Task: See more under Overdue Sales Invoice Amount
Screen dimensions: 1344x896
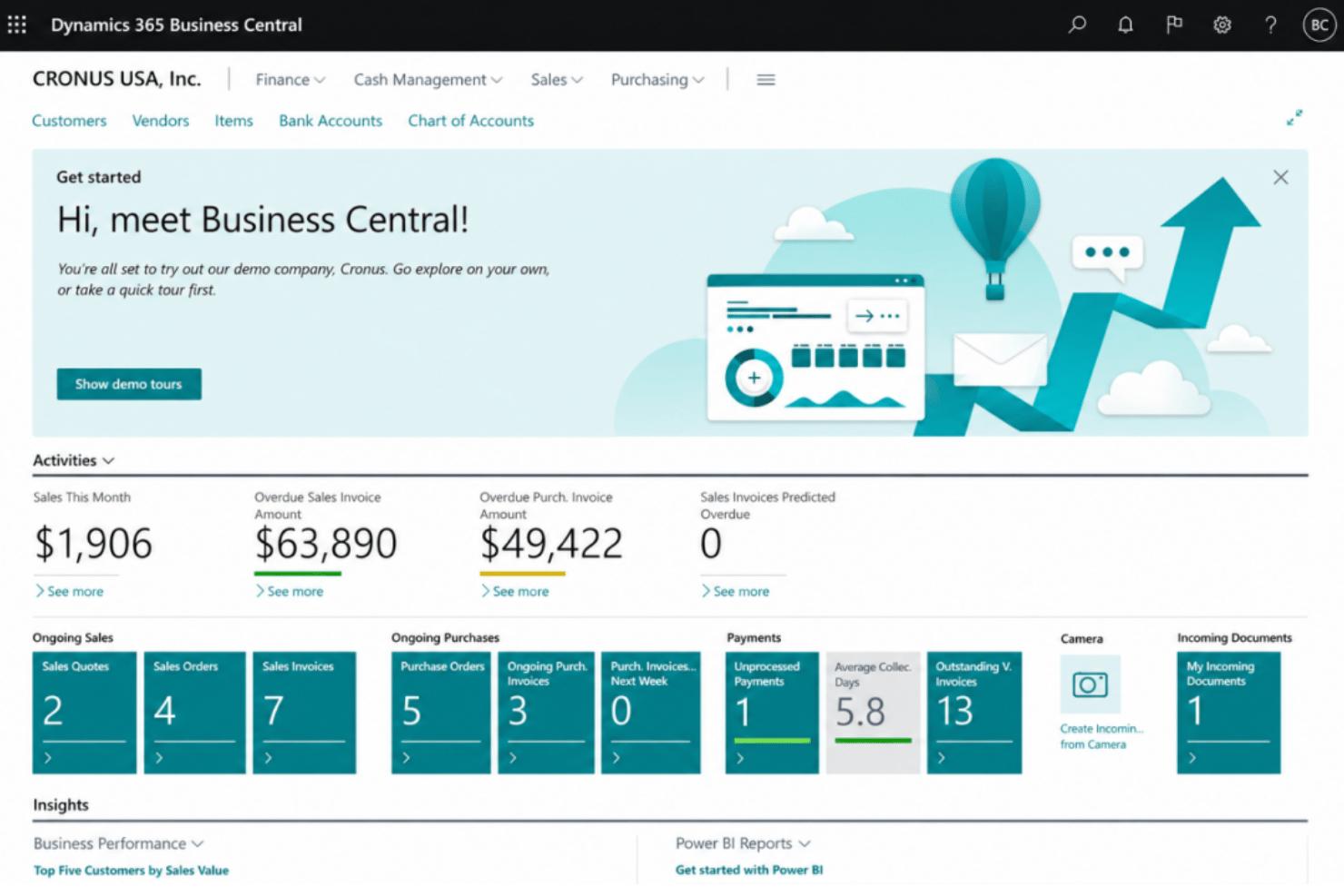Action: click(x=289, y=591)
